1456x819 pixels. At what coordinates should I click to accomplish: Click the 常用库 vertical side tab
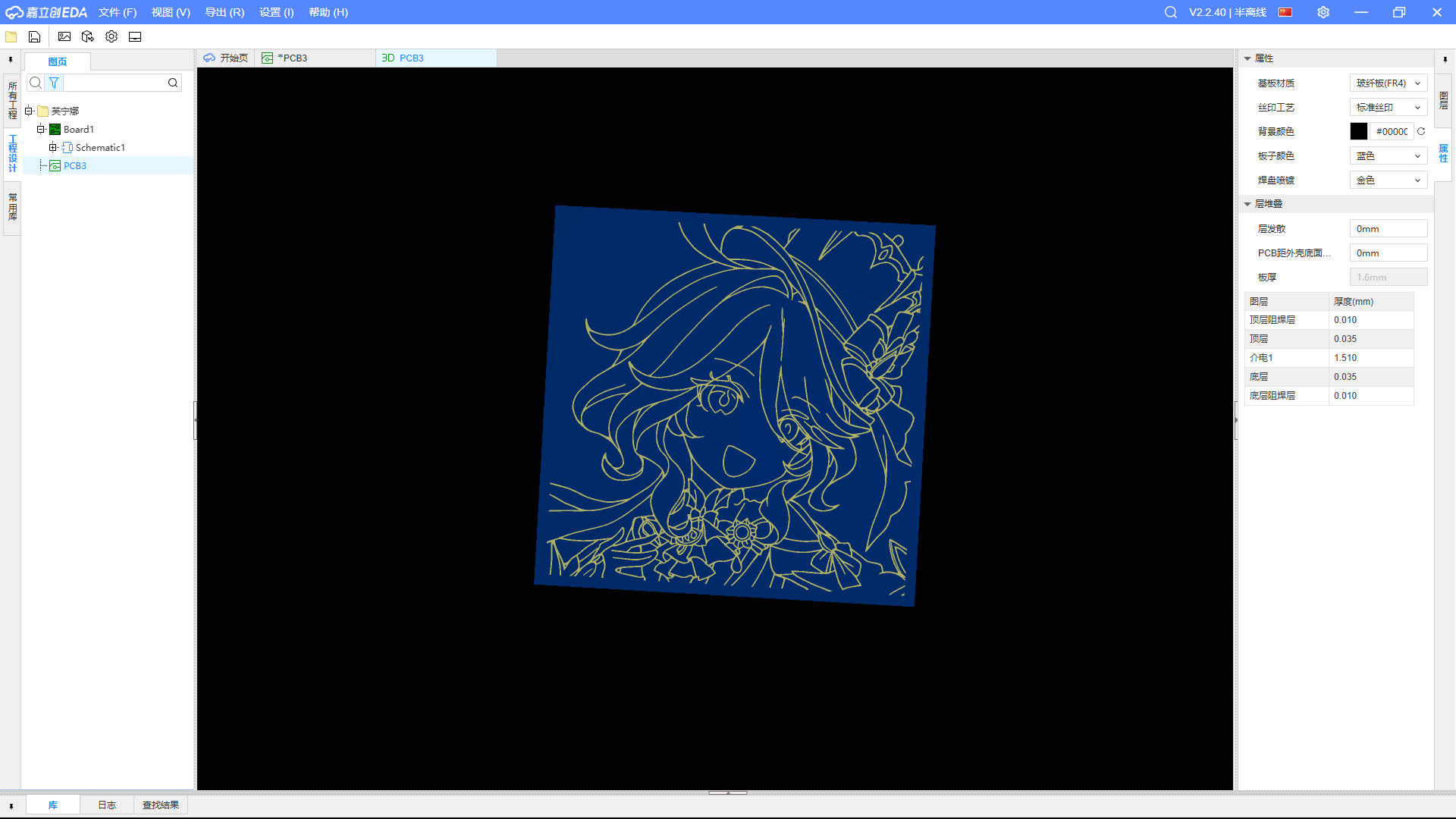12,206
